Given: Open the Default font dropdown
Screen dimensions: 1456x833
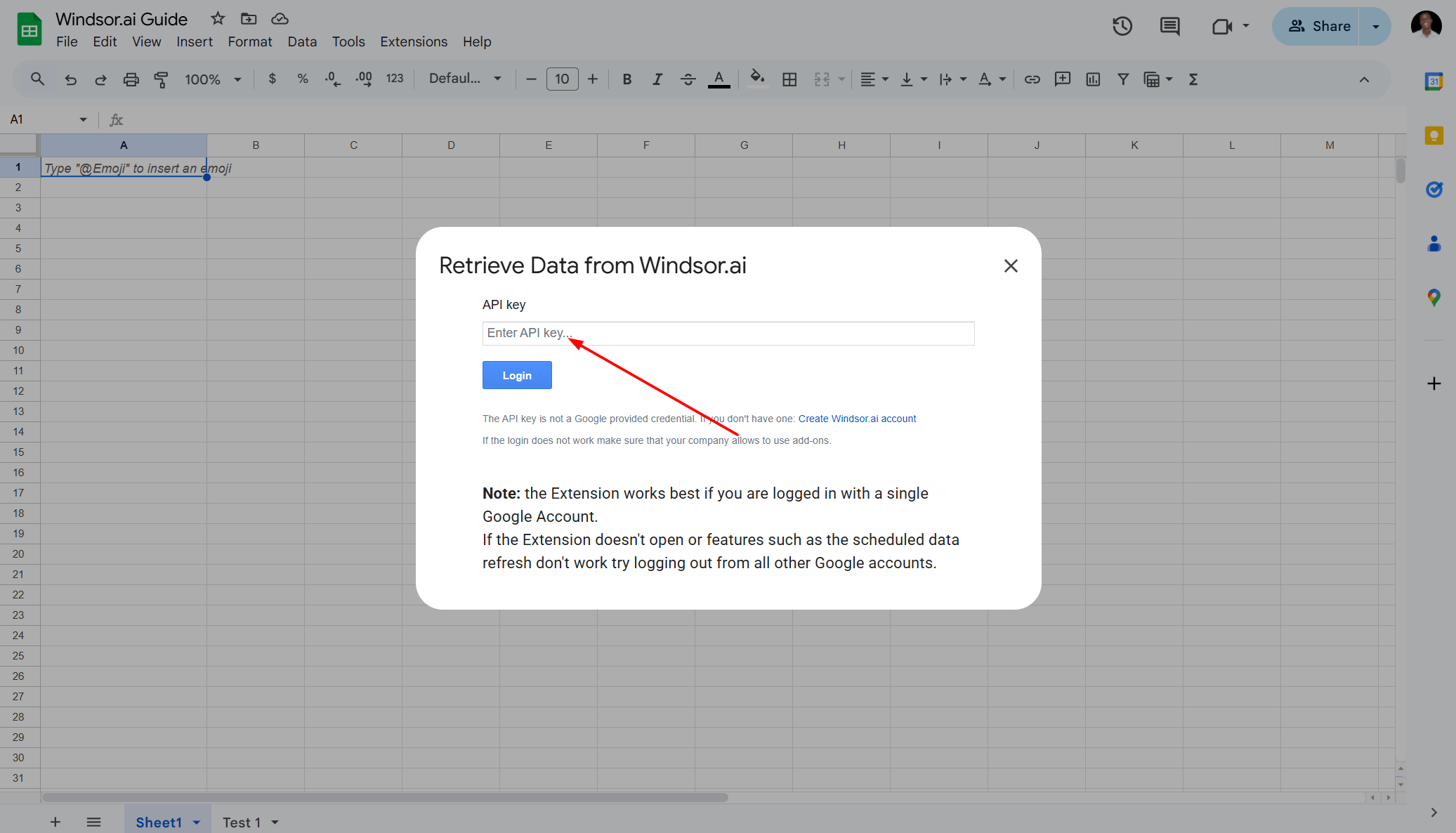Looking at the screenshot, I should (x=465, y=79).
